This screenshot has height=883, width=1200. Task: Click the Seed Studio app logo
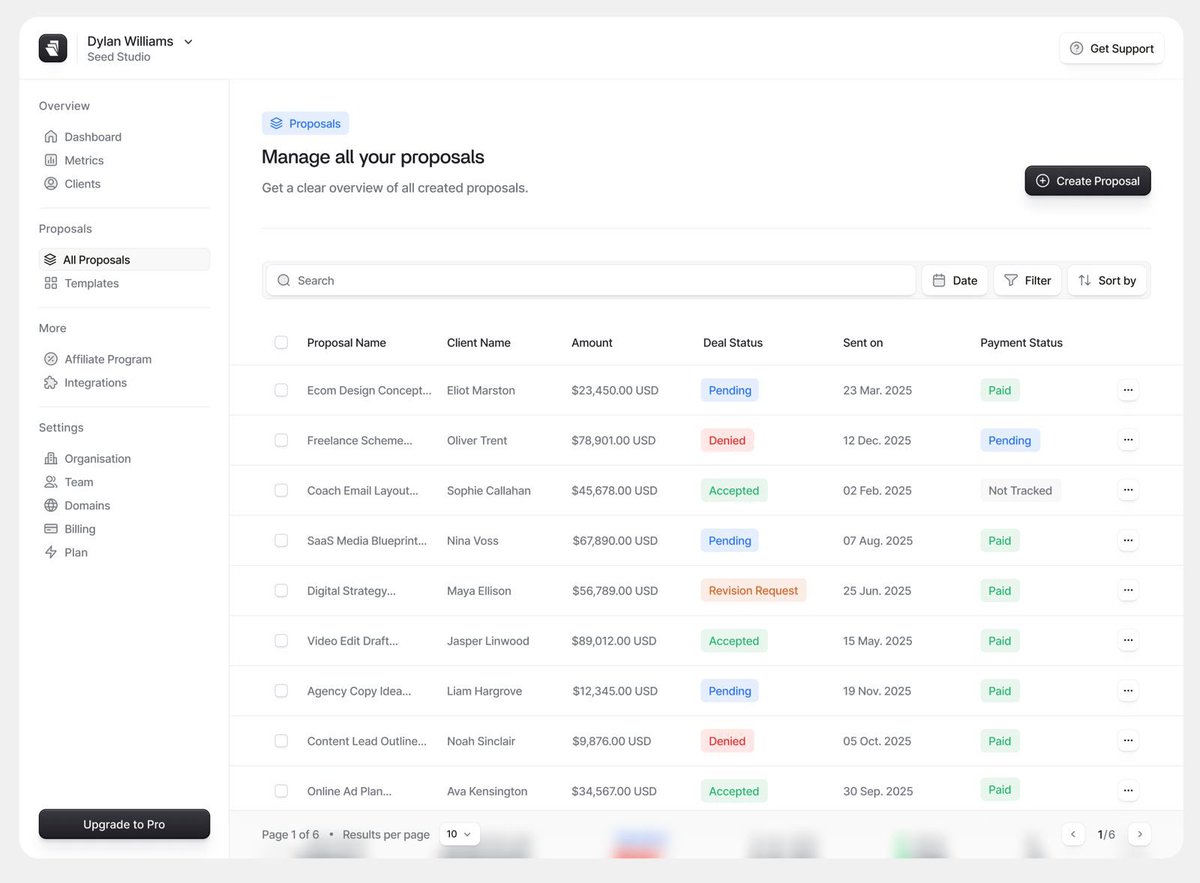53,48
